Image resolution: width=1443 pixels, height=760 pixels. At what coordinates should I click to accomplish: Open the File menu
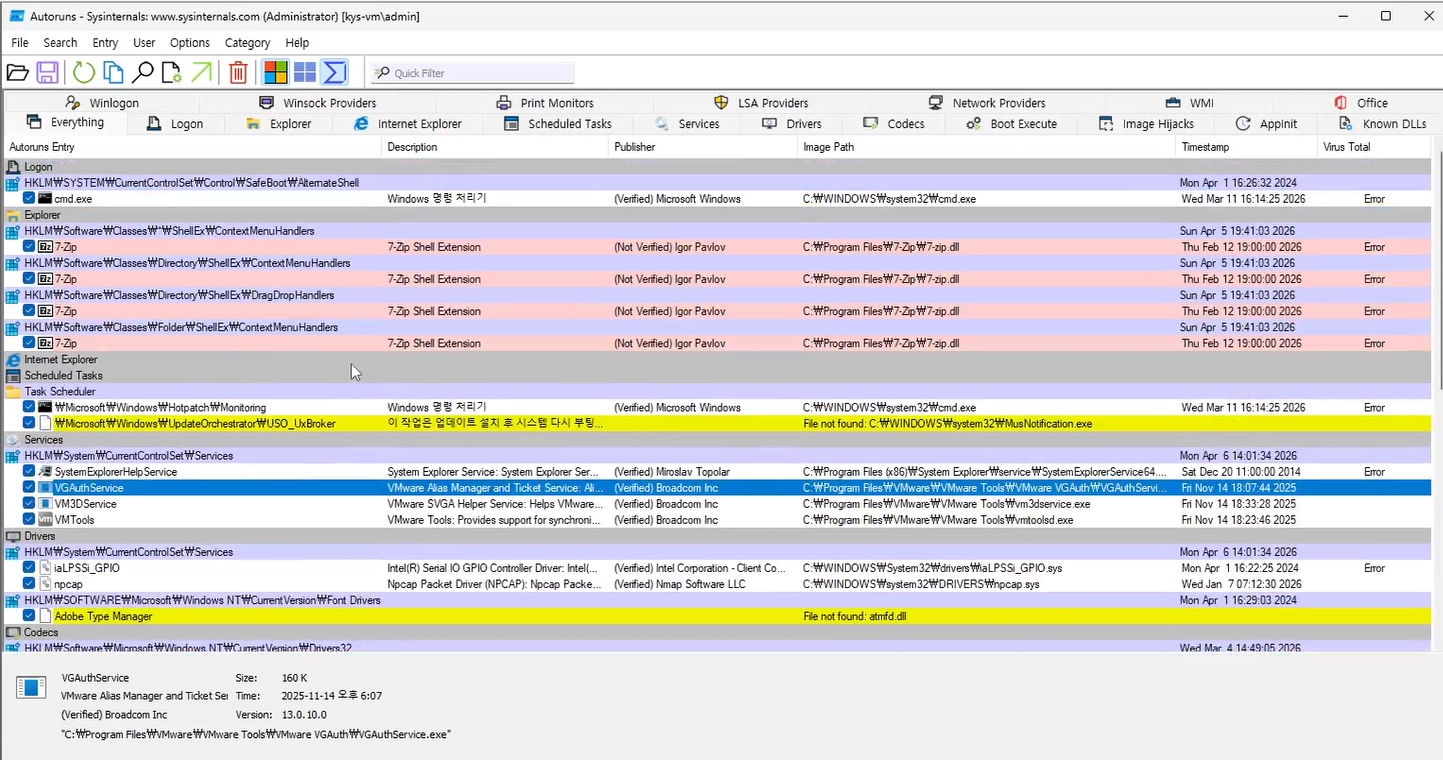pyautogui.click(x=20, y=43)
